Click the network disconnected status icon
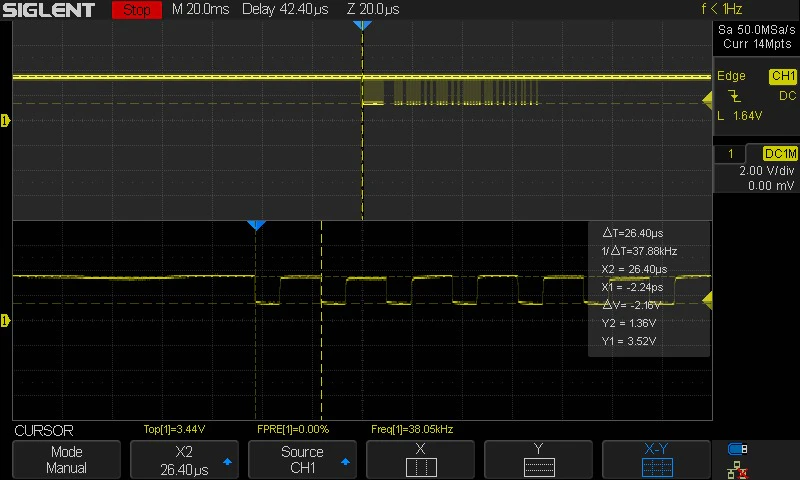This screenshot has height=480, width=800. [737, 470]
